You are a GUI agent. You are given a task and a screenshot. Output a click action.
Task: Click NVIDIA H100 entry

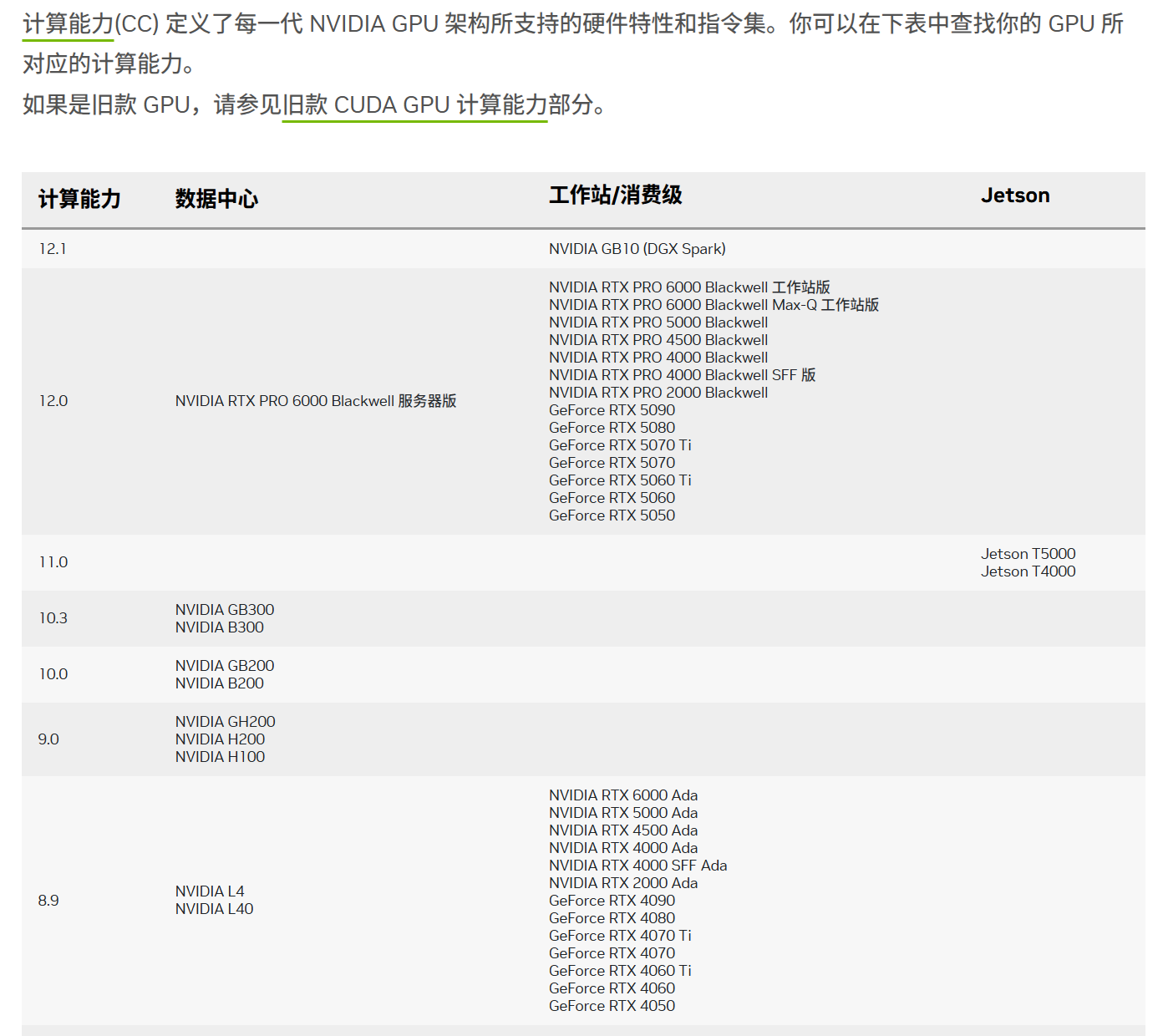click(221, 757)
